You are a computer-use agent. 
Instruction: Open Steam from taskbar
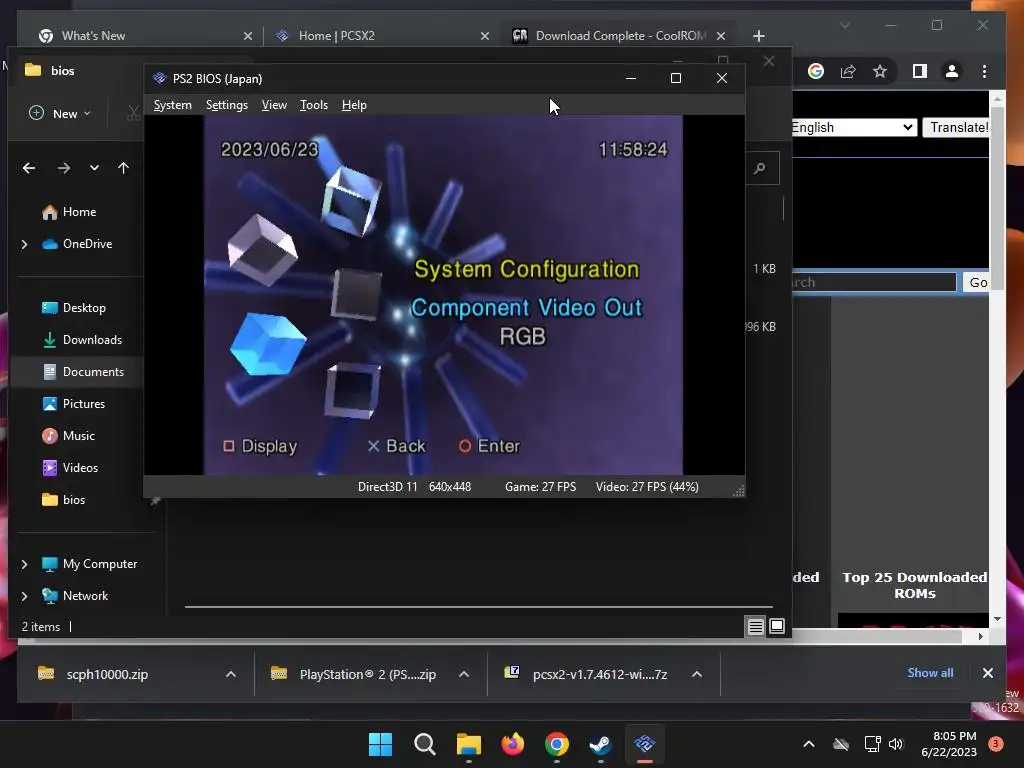pos(600,744)
